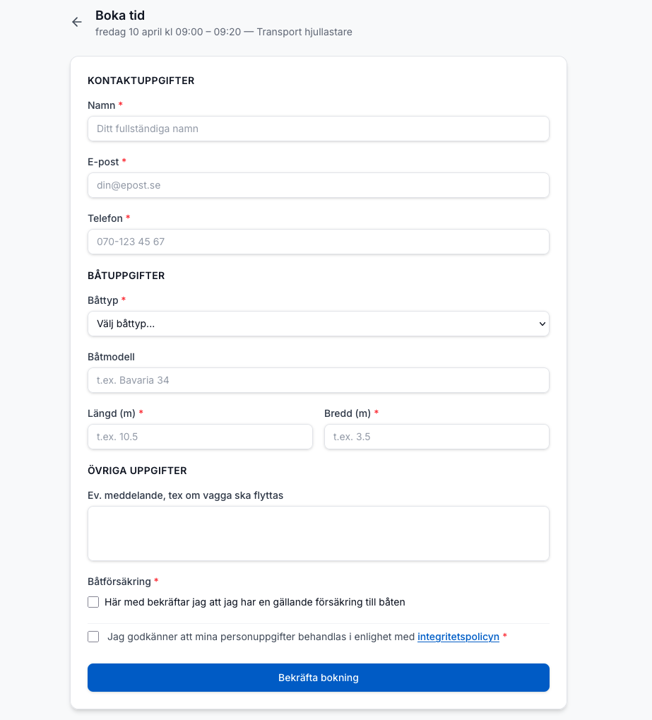Check the personal data consent checkbox
Image resolution: width=652 pixels, height=720 pixels.
pyautogui.click(x=93, y=636)
